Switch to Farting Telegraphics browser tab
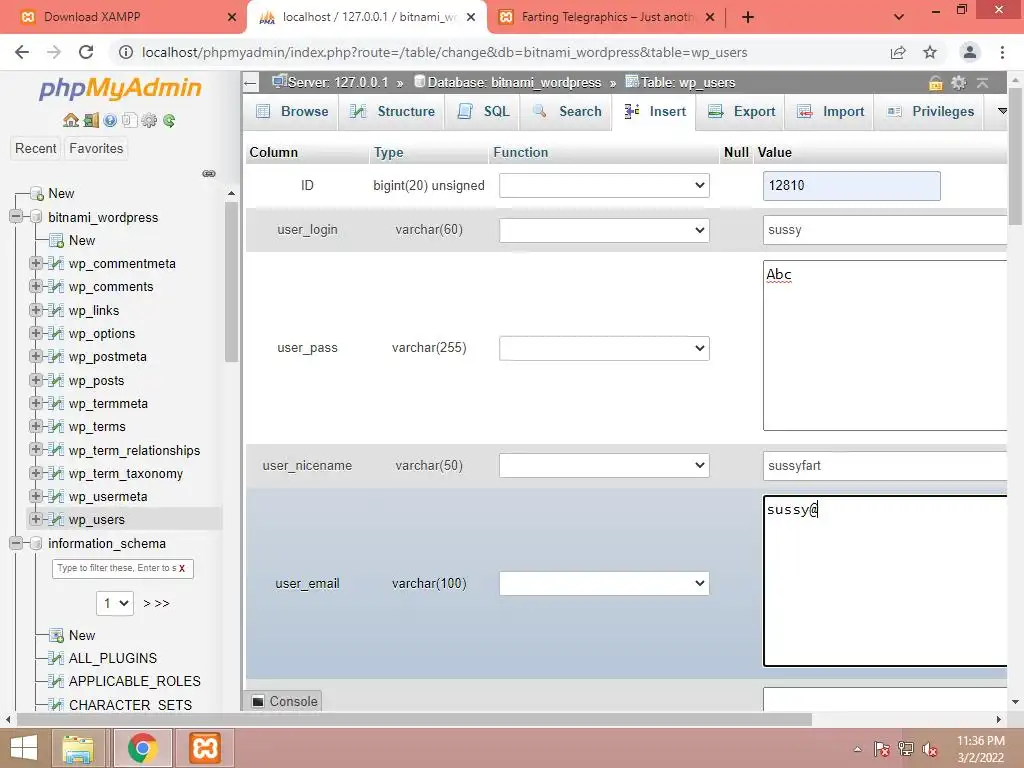 (607, 18)
